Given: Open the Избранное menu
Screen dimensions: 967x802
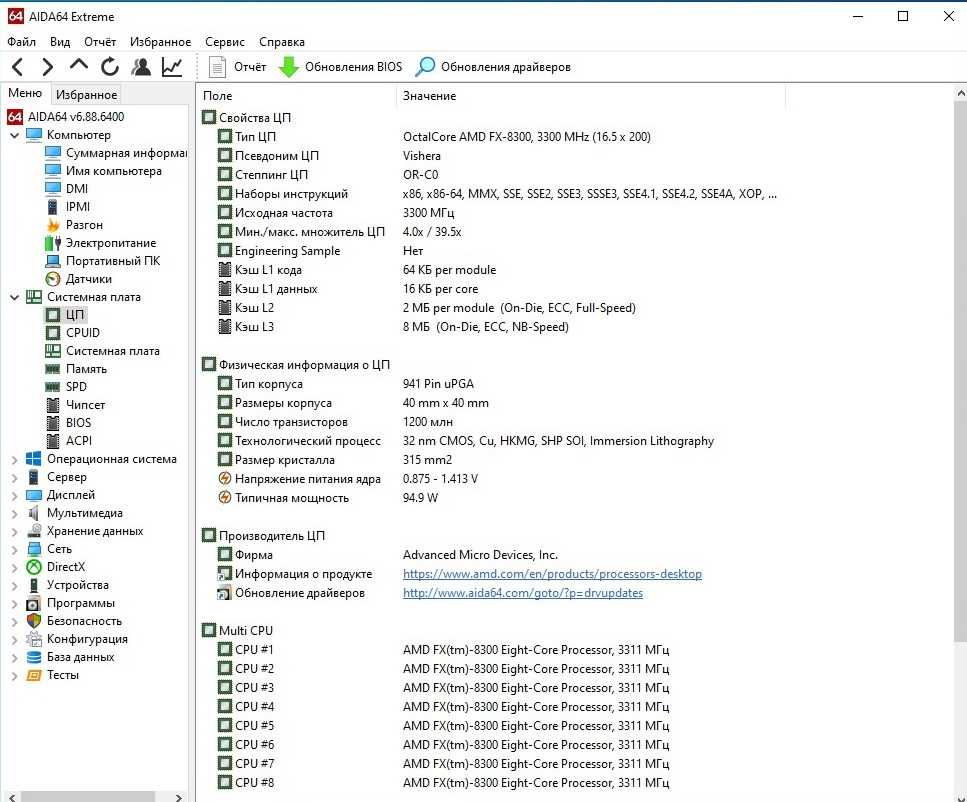Looking at the screenshot, I should pos(160,41).
